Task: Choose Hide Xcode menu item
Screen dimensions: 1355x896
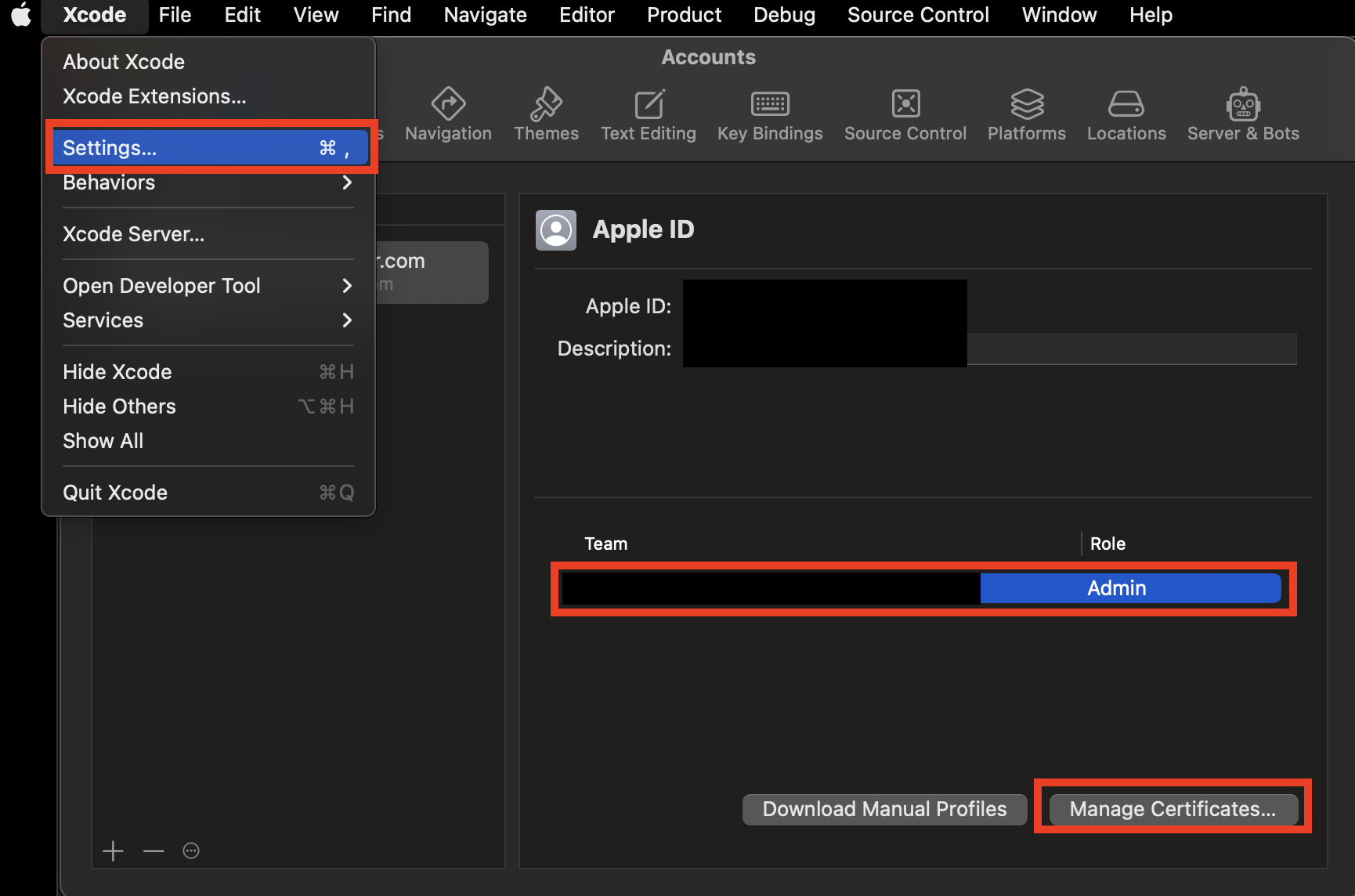Action: (208, 372)
